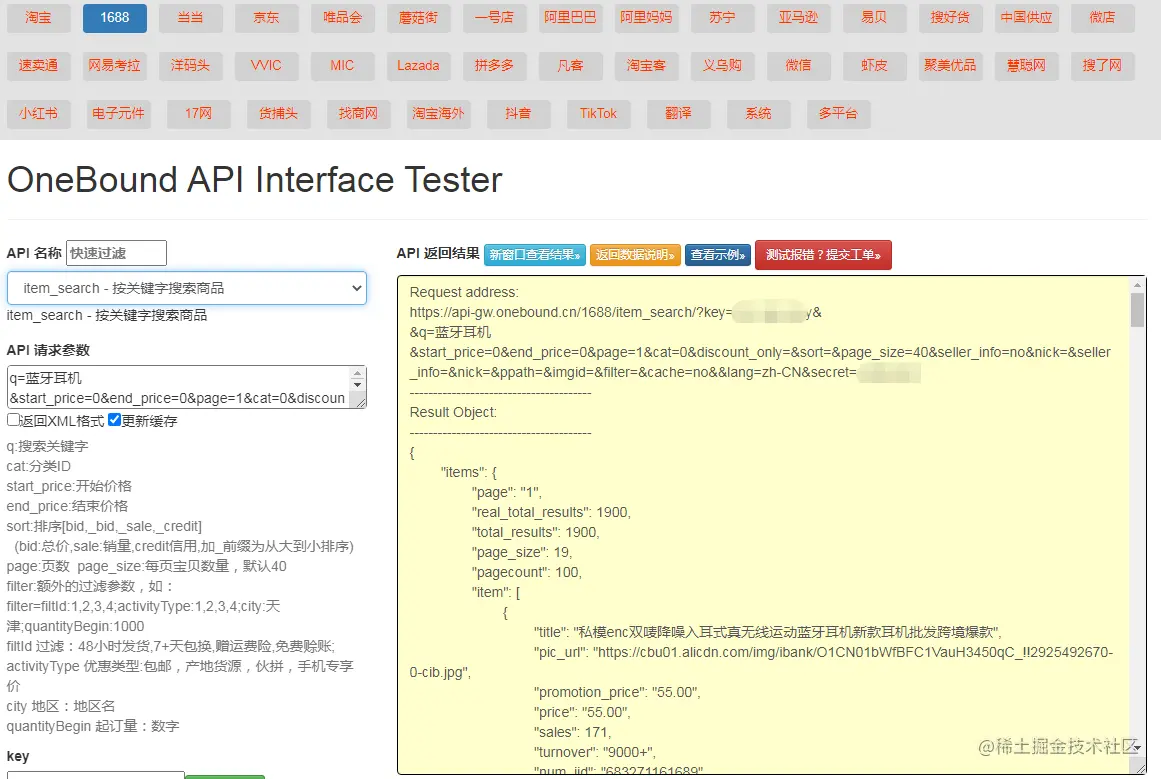Switch to the 多平台 tab
1161x779 pixels.
point(838,114)
